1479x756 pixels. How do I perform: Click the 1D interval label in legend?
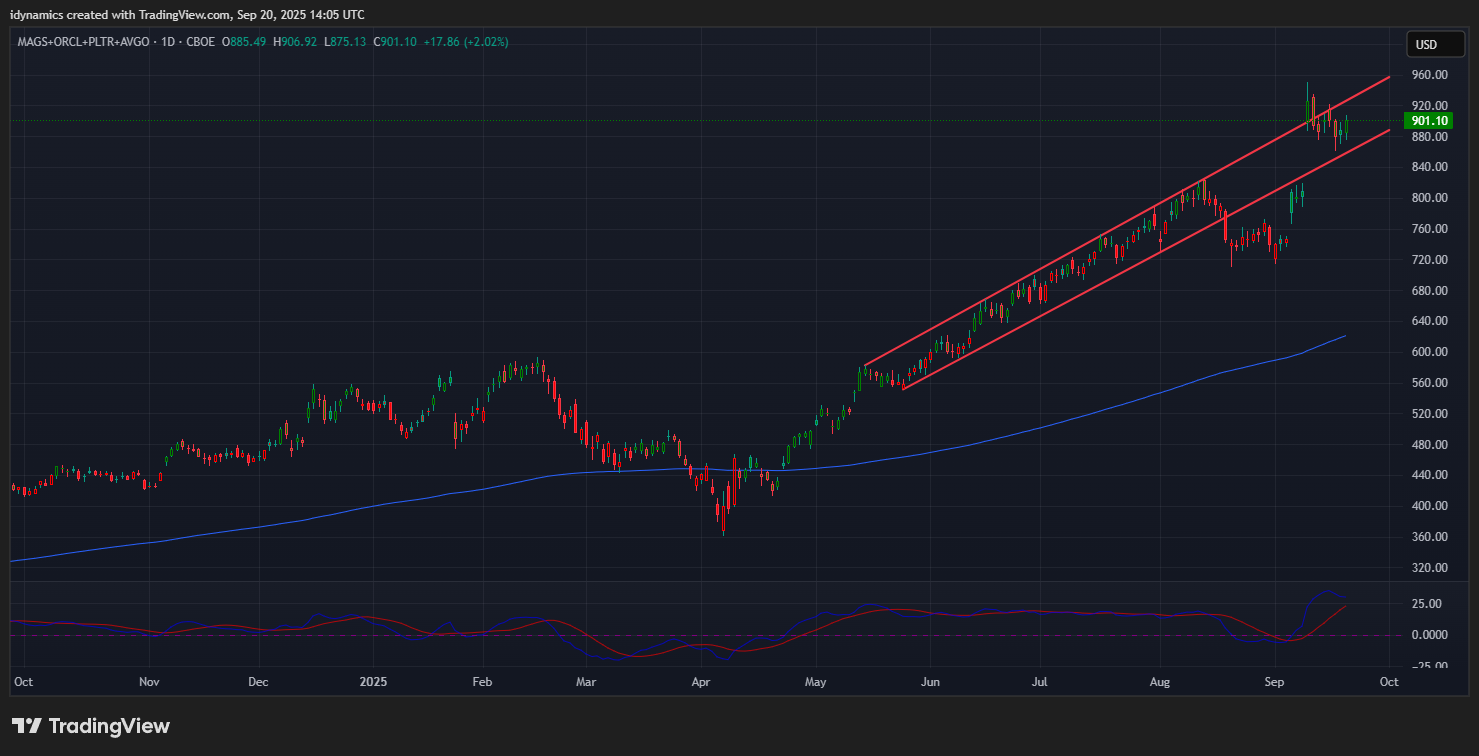[x=169, y=42]
